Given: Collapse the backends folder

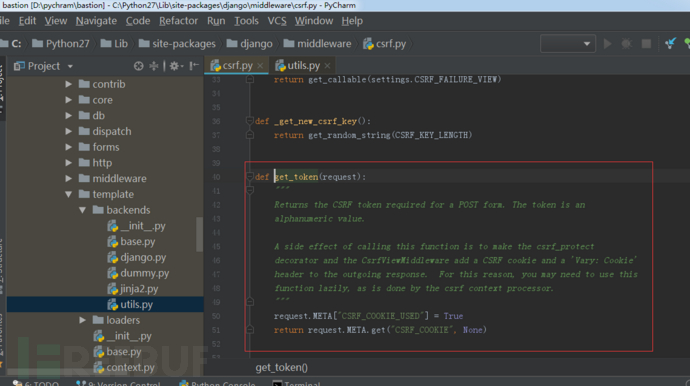Looking at the screenshot, I should click(x=83, y=210).
